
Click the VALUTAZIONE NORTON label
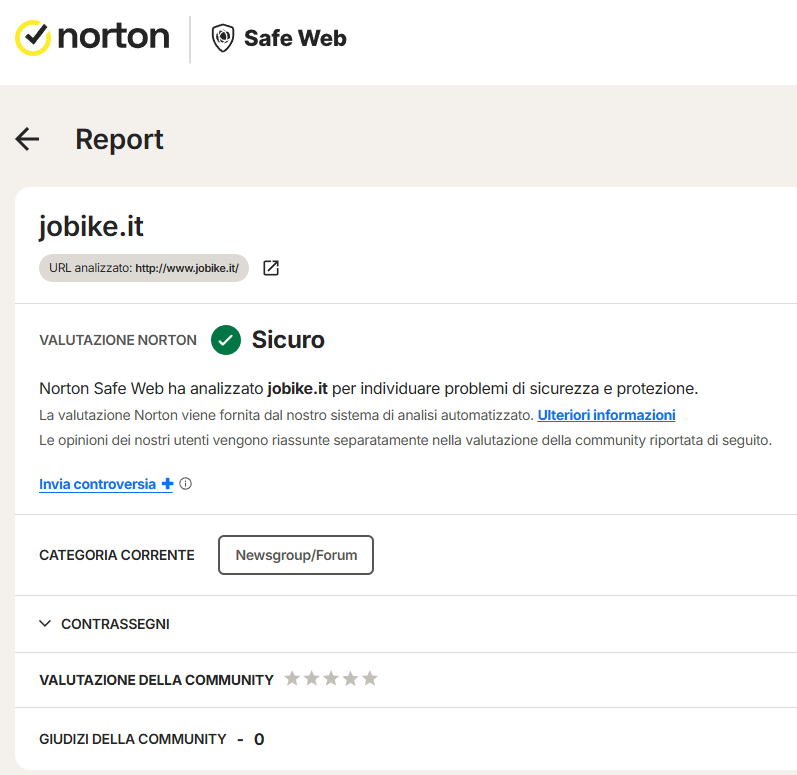pos(118,340)
